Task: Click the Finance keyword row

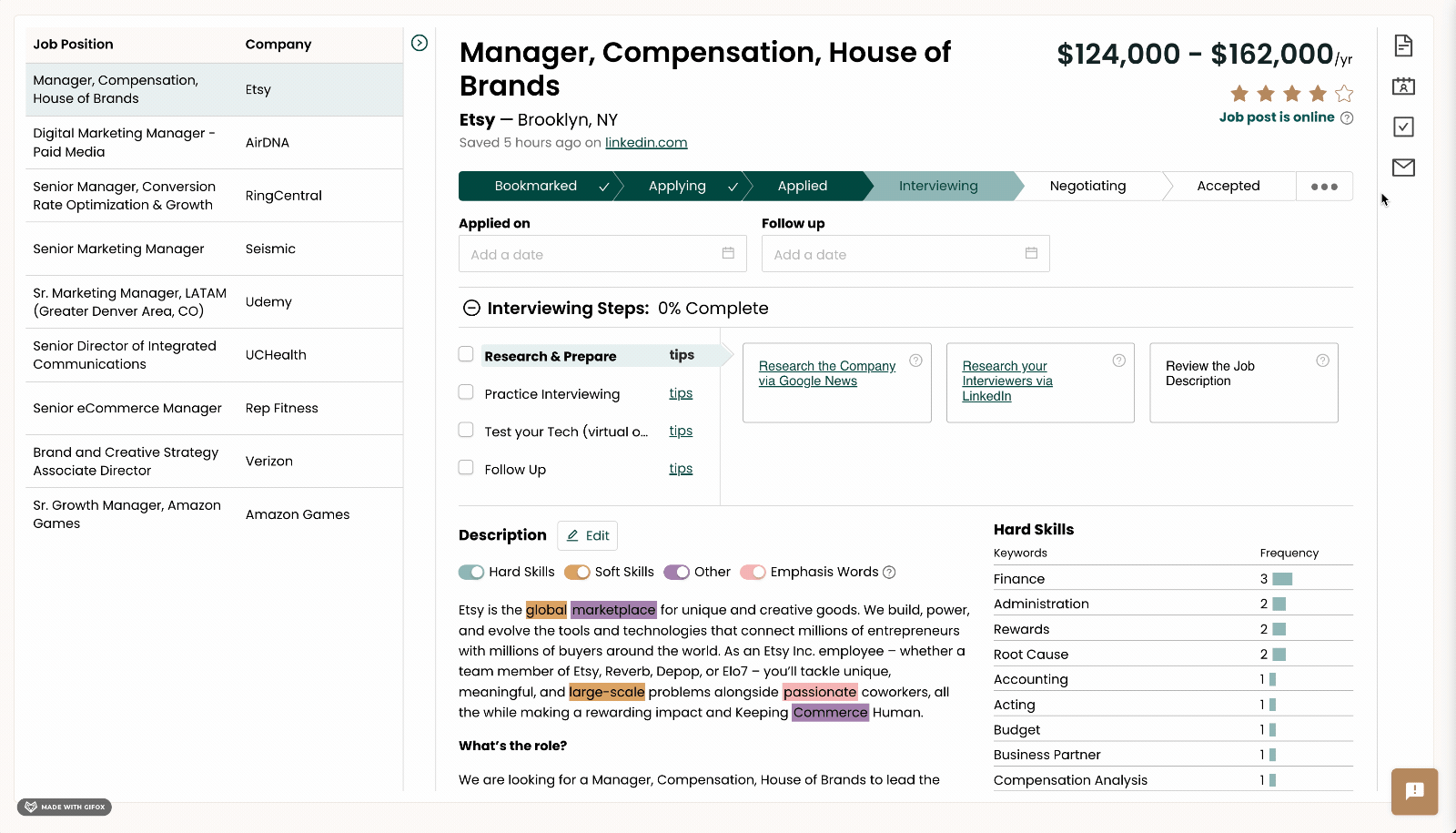Action: click(x=1173, y=579)
